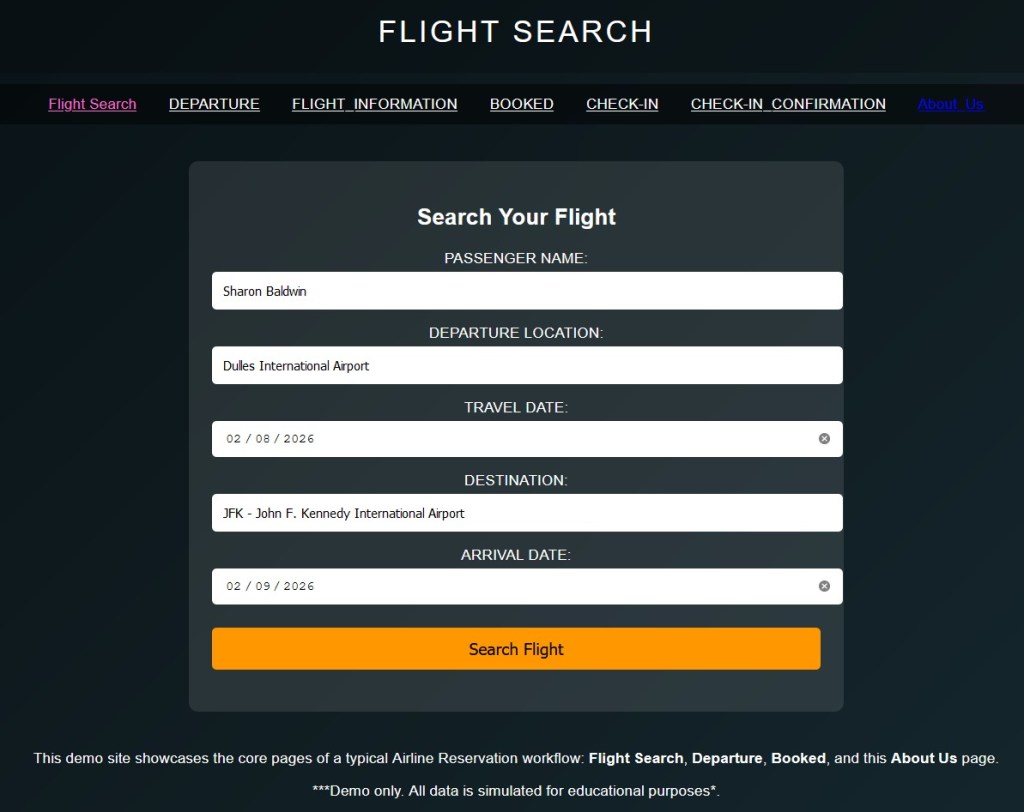Screen dimensions: 1024x812
Task: Open the Flight Search nav link
Action: coord(92,104)
